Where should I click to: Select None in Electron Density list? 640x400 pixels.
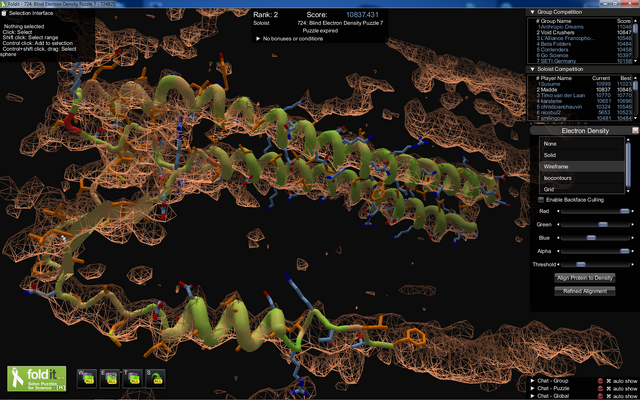click(x=582, y=144)
